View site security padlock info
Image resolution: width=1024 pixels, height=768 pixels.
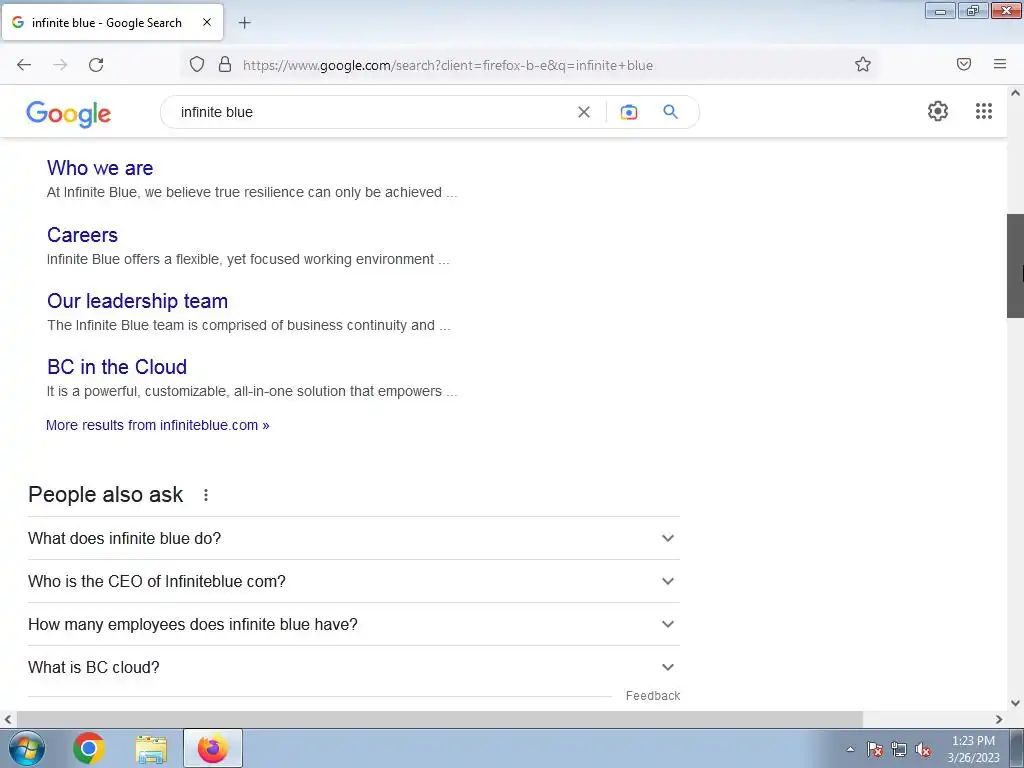click(225, 65)
